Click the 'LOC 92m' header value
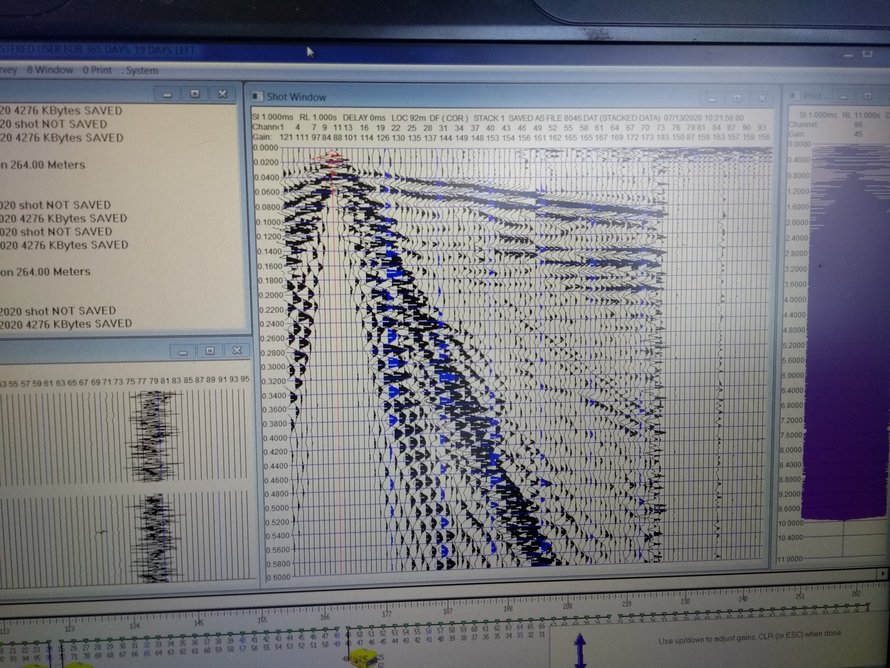Viewport: 890px width, 668px height. [408, 117]
